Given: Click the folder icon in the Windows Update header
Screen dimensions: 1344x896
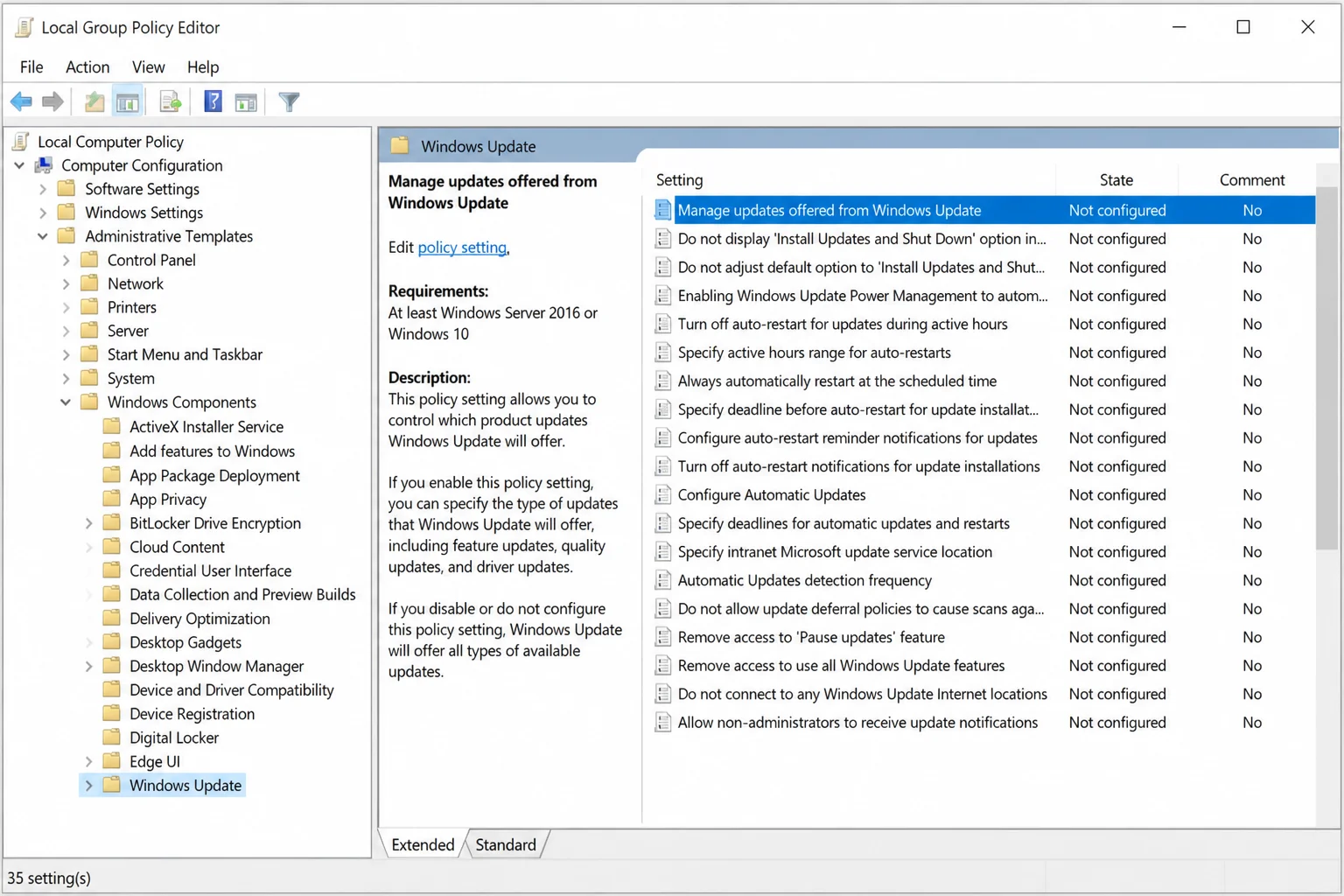Looking at the screenshot, I should coord(400,145).
